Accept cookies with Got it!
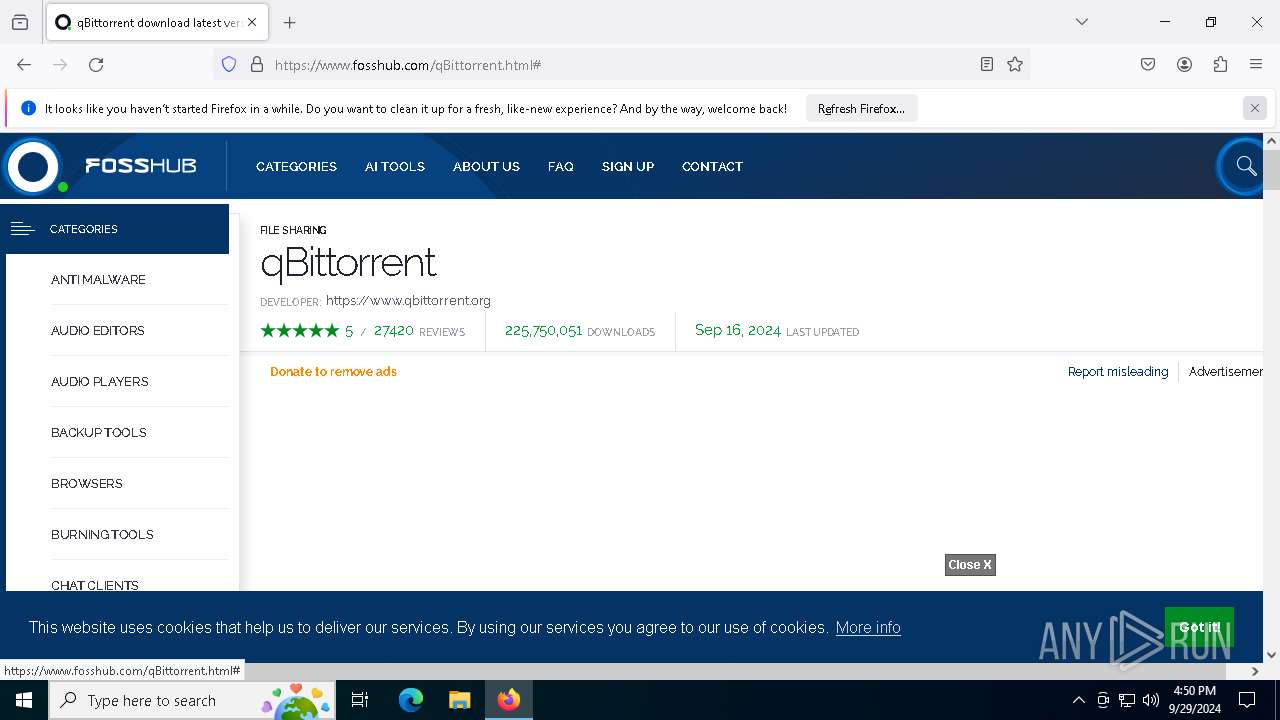Image resolution: width=1280 pixels, height=720 pixels. (x=1199, y=627)
